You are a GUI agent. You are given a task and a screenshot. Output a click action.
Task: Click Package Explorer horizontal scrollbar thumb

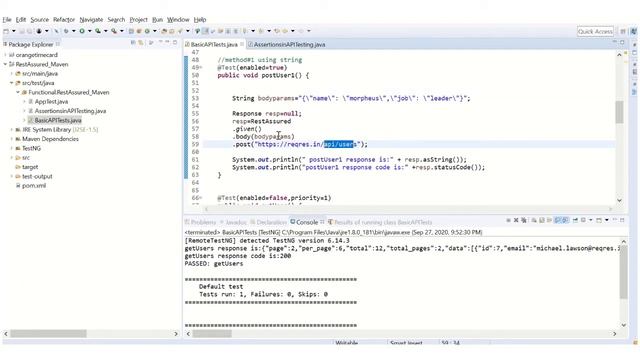point(48,333)
